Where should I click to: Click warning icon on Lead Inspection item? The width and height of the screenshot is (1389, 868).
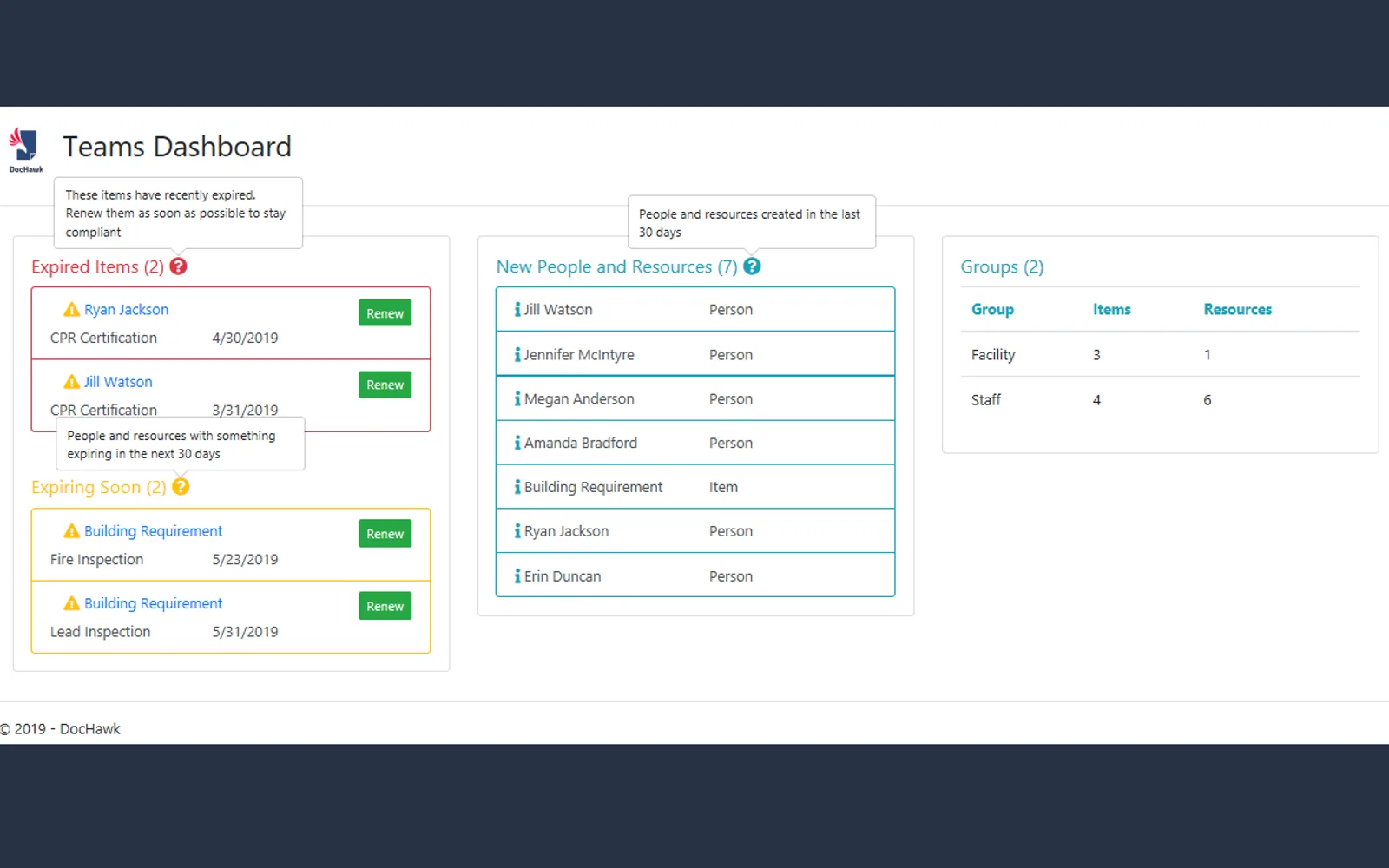(72, 603)
